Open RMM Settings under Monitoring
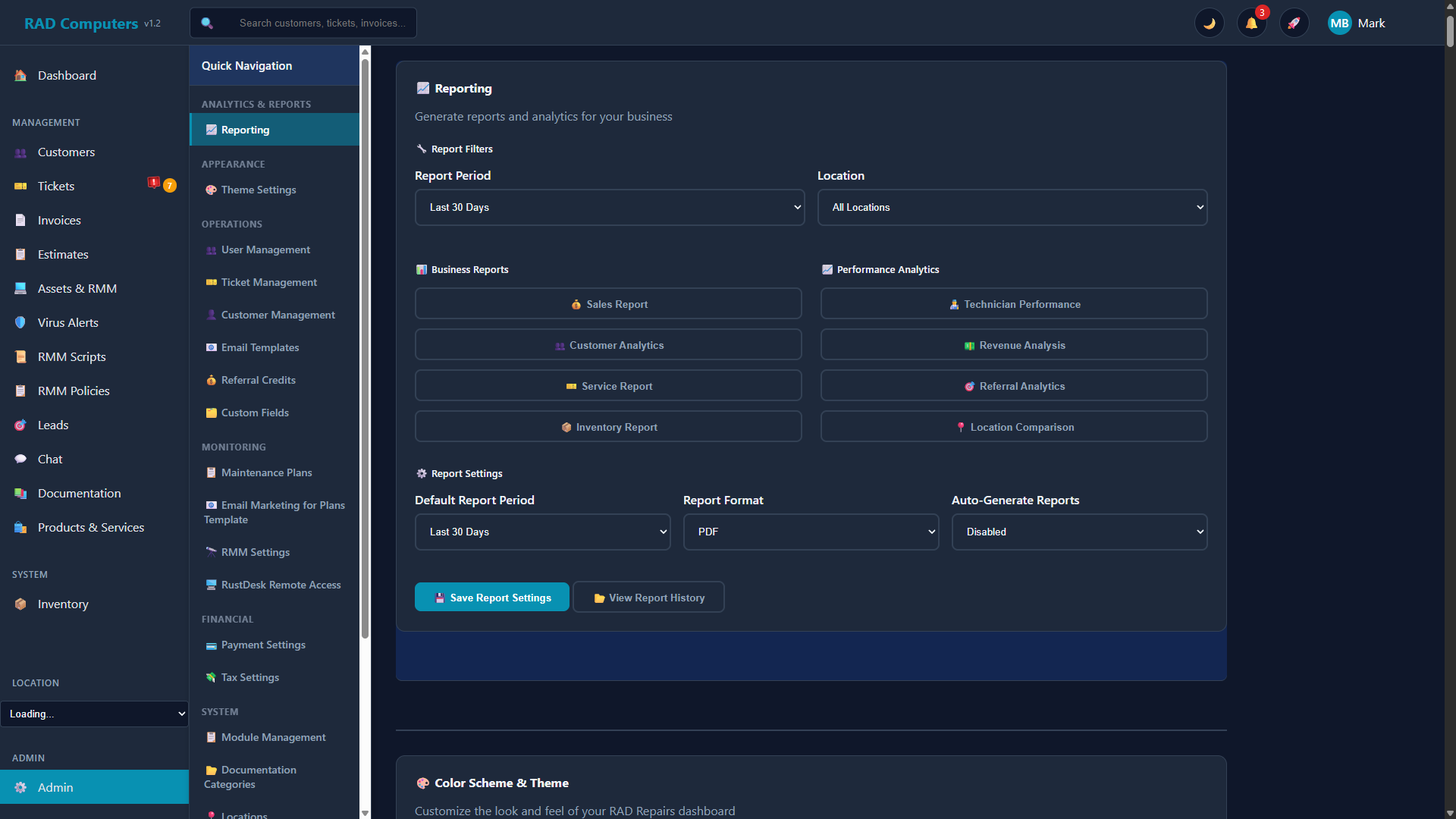The image size is (1456, 819). (x=255, y=552)
